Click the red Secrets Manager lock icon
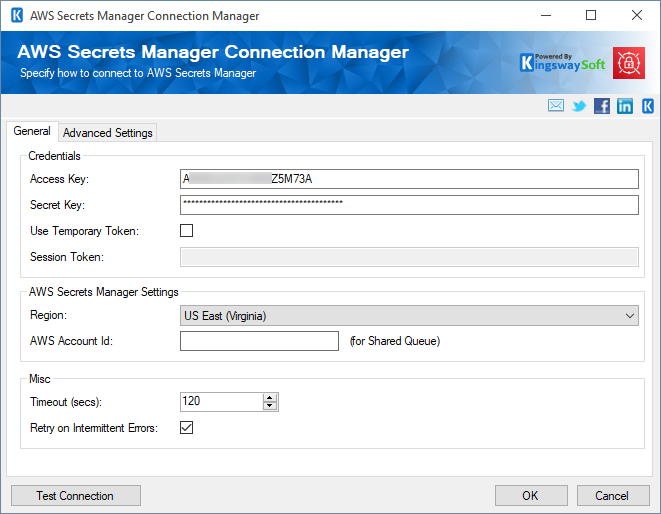Screen dimensions: 661x514 pos(629,63)
